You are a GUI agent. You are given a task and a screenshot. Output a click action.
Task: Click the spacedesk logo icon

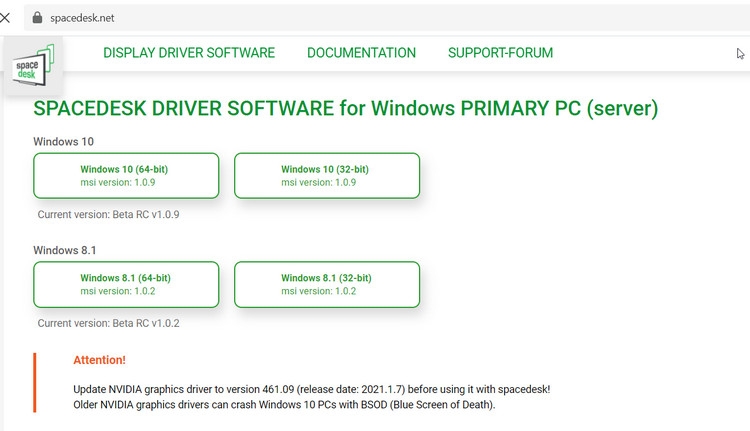(33, 66)
